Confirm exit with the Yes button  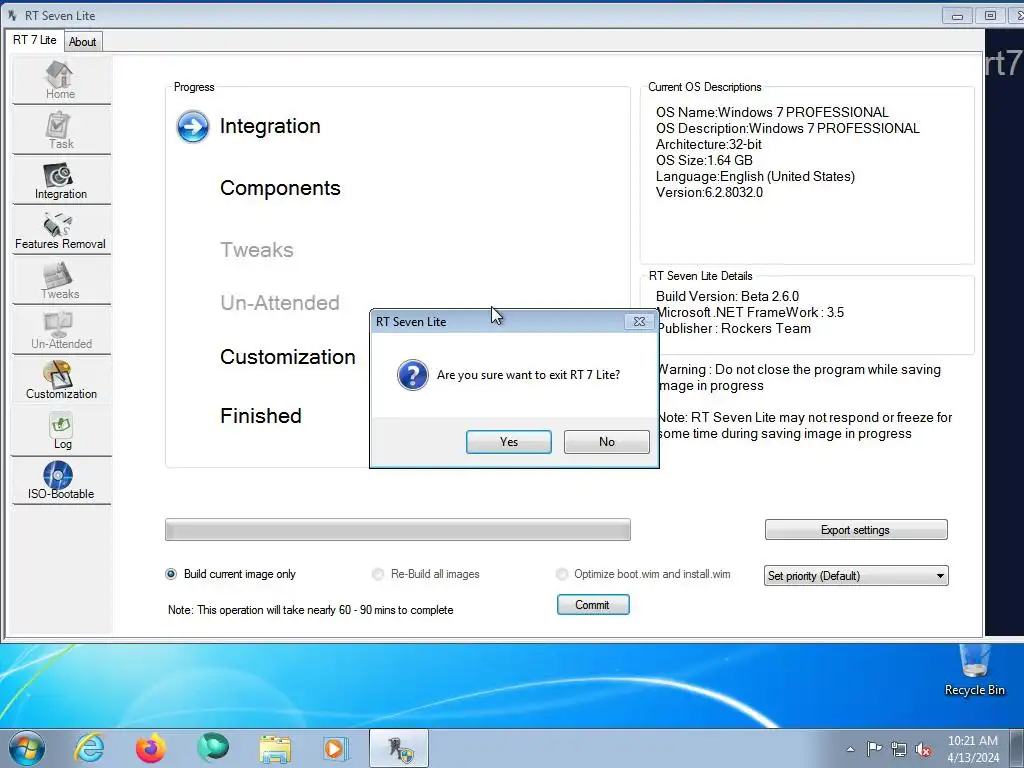click(x=509, y=442)
